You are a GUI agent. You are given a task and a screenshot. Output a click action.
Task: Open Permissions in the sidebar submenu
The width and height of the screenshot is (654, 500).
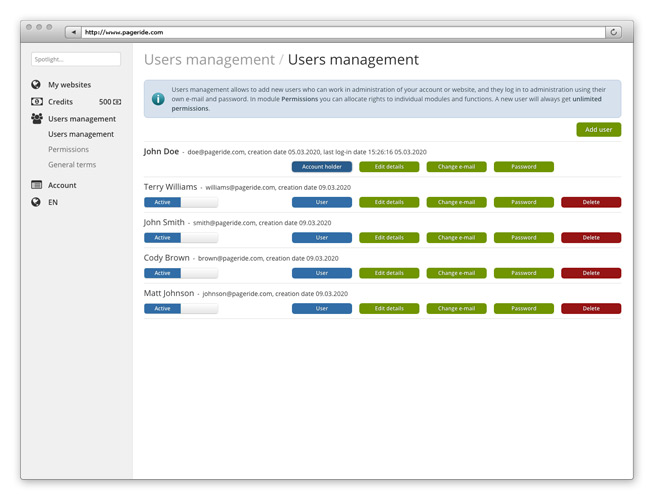(x=68, y=149)
